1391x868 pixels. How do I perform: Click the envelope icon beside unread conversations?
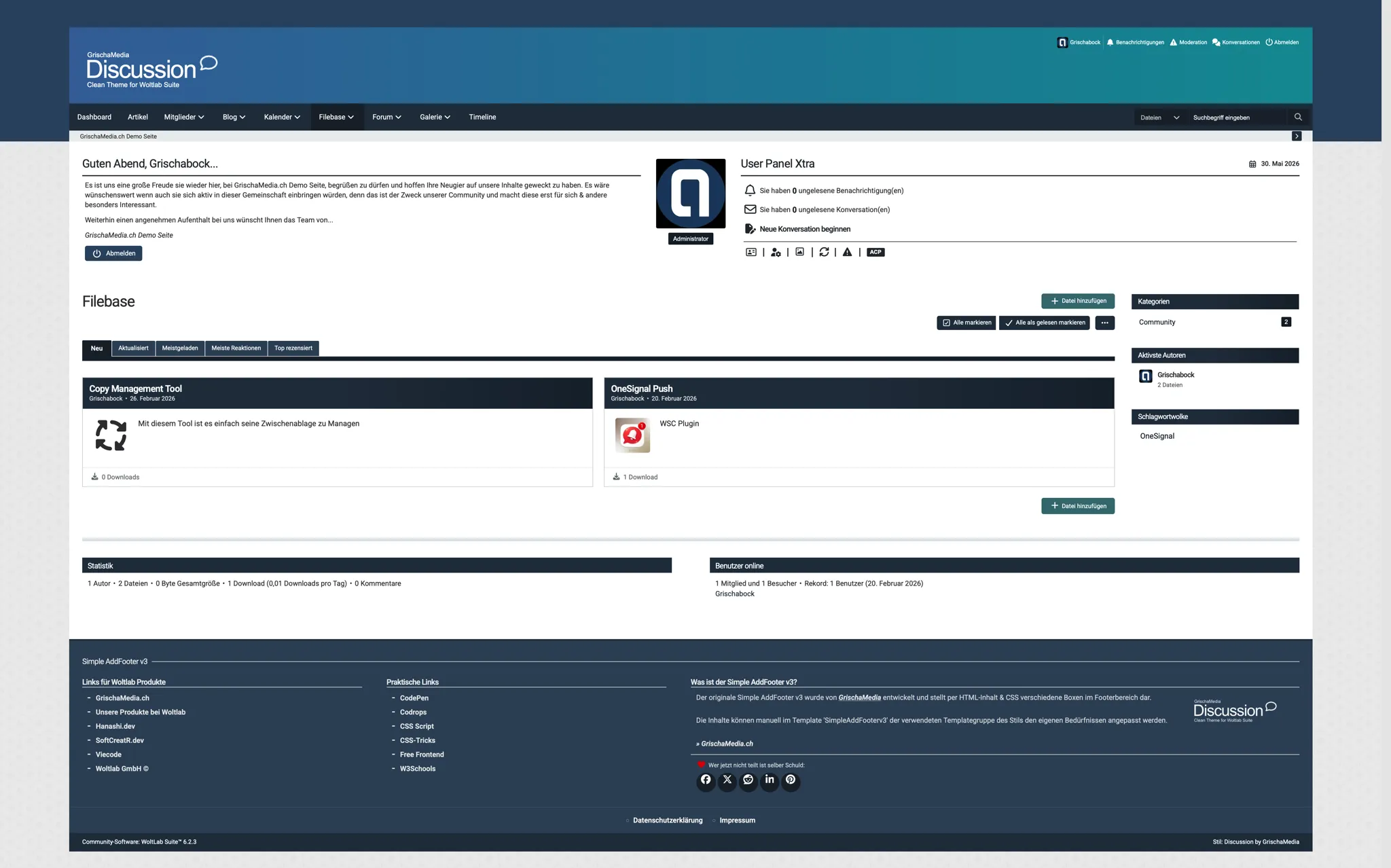point(750,209)
